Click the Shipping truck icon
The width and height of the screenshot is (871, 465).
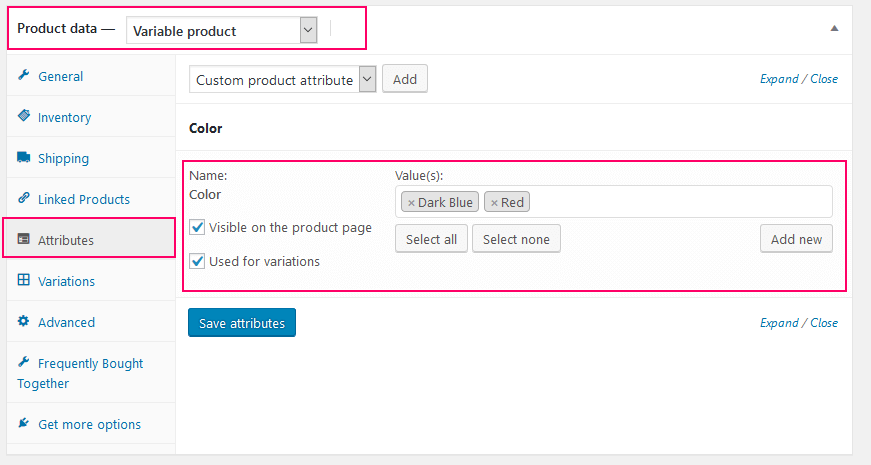pos(23,158)
